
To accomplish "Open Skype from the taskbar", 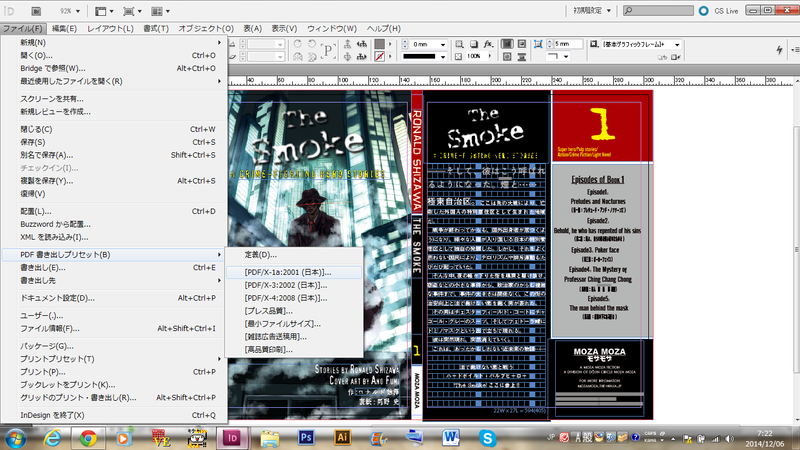I will coord(487,438).
